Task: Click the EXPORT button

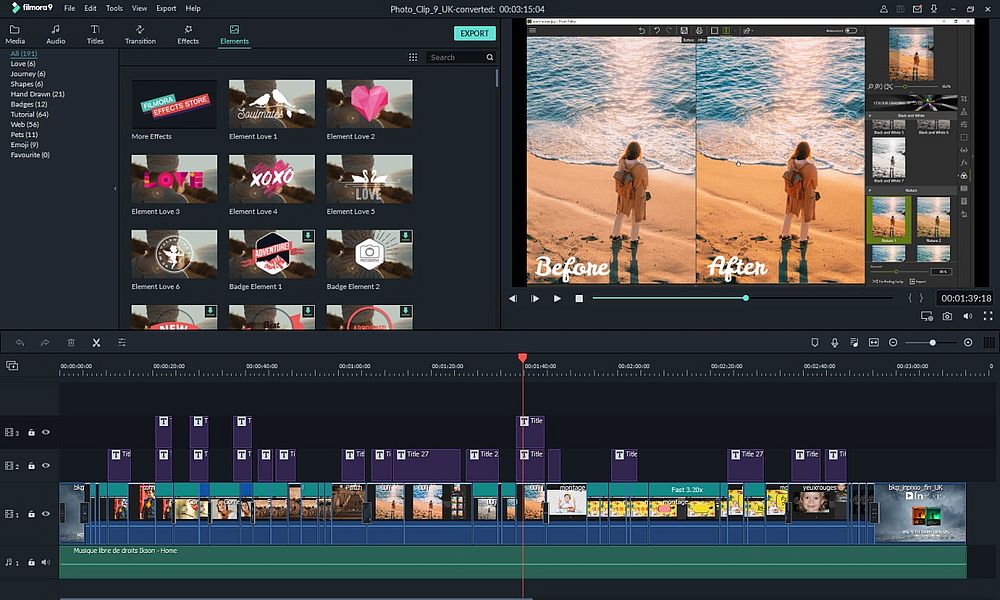Action: coord(474,33)
